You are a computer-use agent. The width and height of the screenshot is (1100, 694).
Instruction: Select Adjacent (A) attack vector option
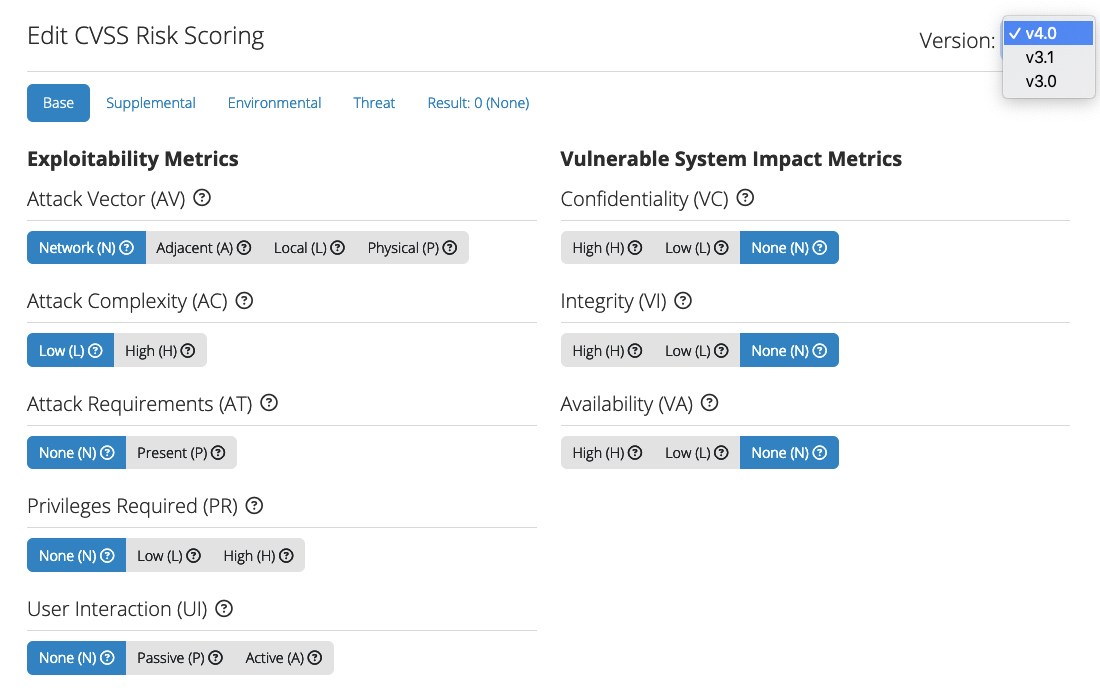coord(203,248)
